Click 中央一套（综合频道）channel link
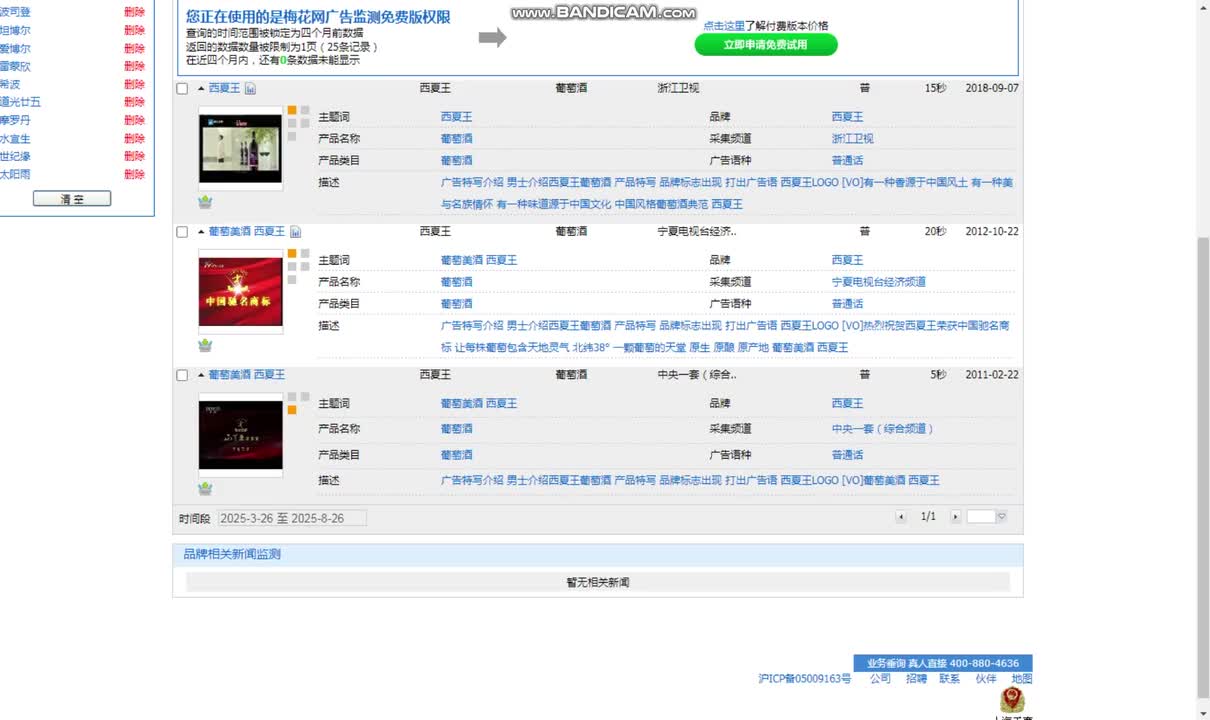The height and width of the screenshot is (720, 1210). tap(883, 429)
